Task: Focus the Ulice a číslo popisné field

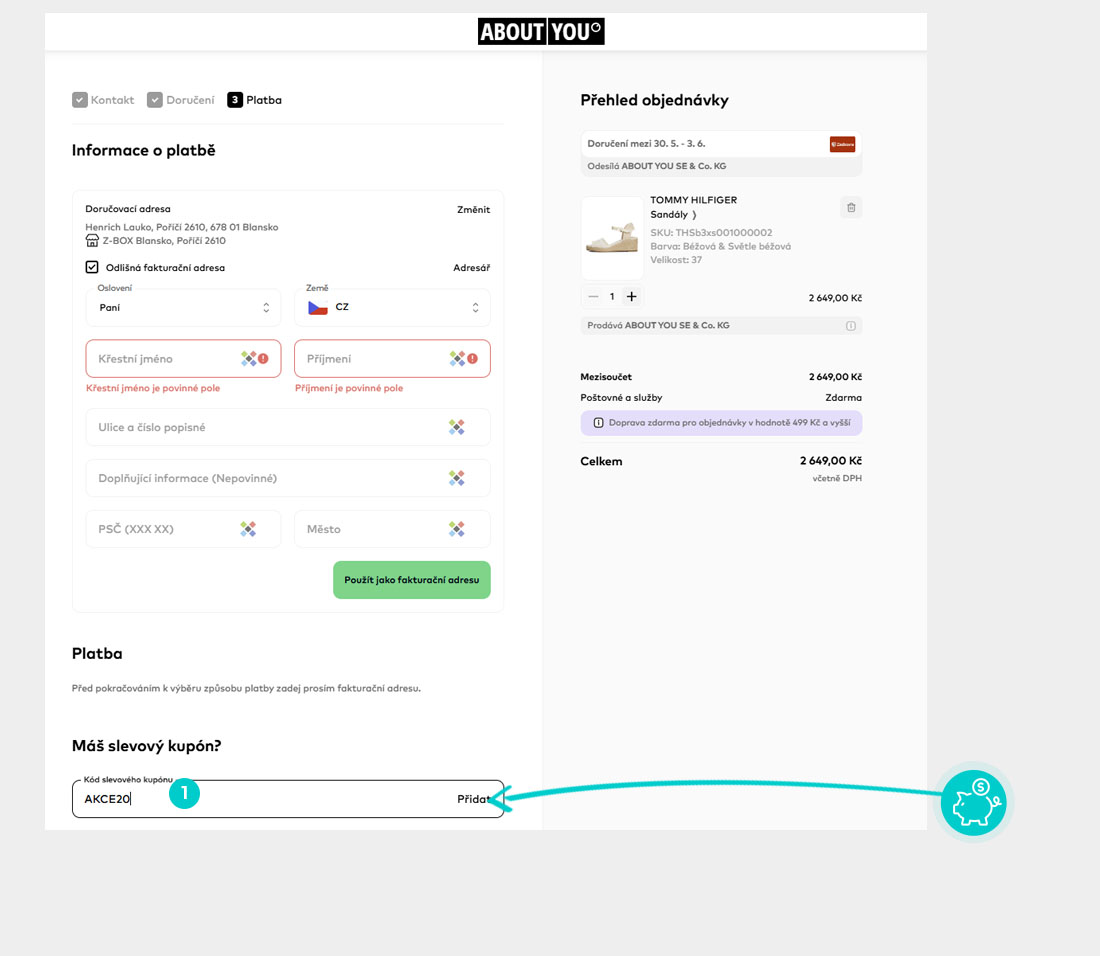Action: click(288, 427)
